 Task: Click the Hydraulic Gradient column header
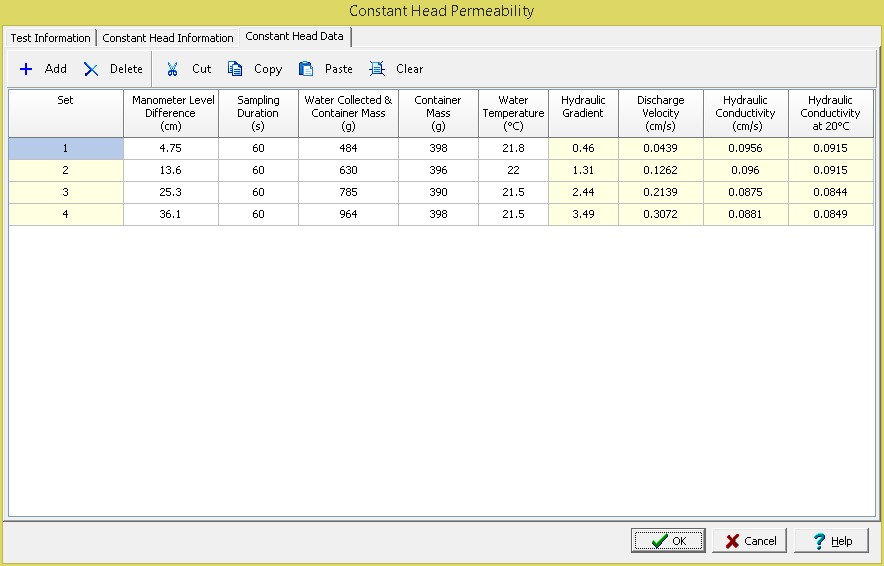(x=583, y=113)
